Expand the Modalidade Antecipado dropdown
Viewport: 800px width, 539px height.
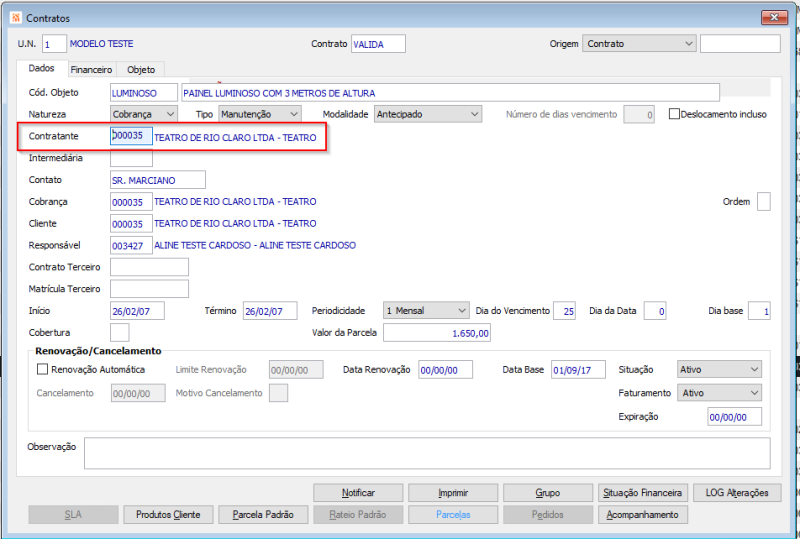click(x=428, y=114)
